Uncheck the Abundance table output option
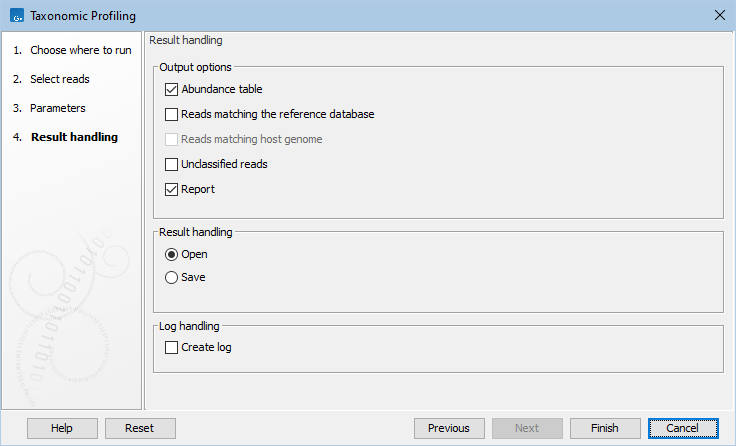Image resolution: width=736 pixels, height=446 pixels. [172, 89]
